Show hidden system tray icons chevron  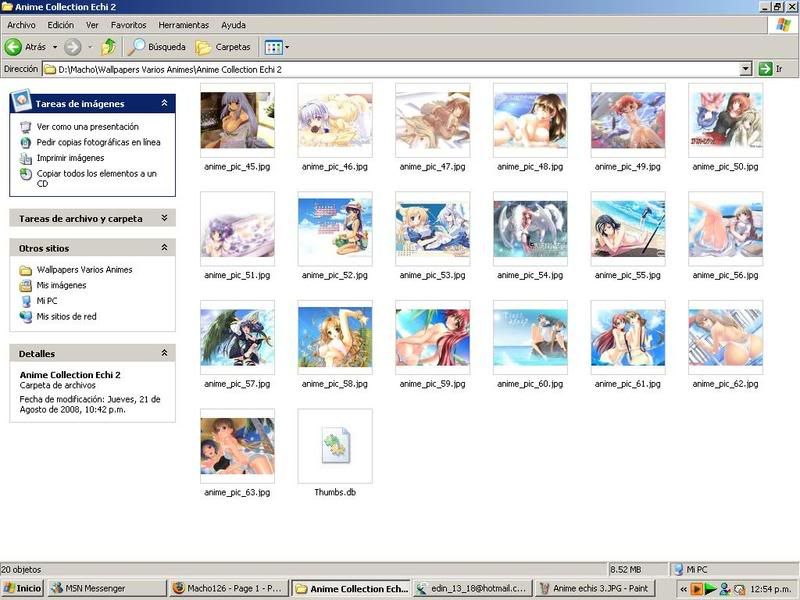(x=683, y=589)
